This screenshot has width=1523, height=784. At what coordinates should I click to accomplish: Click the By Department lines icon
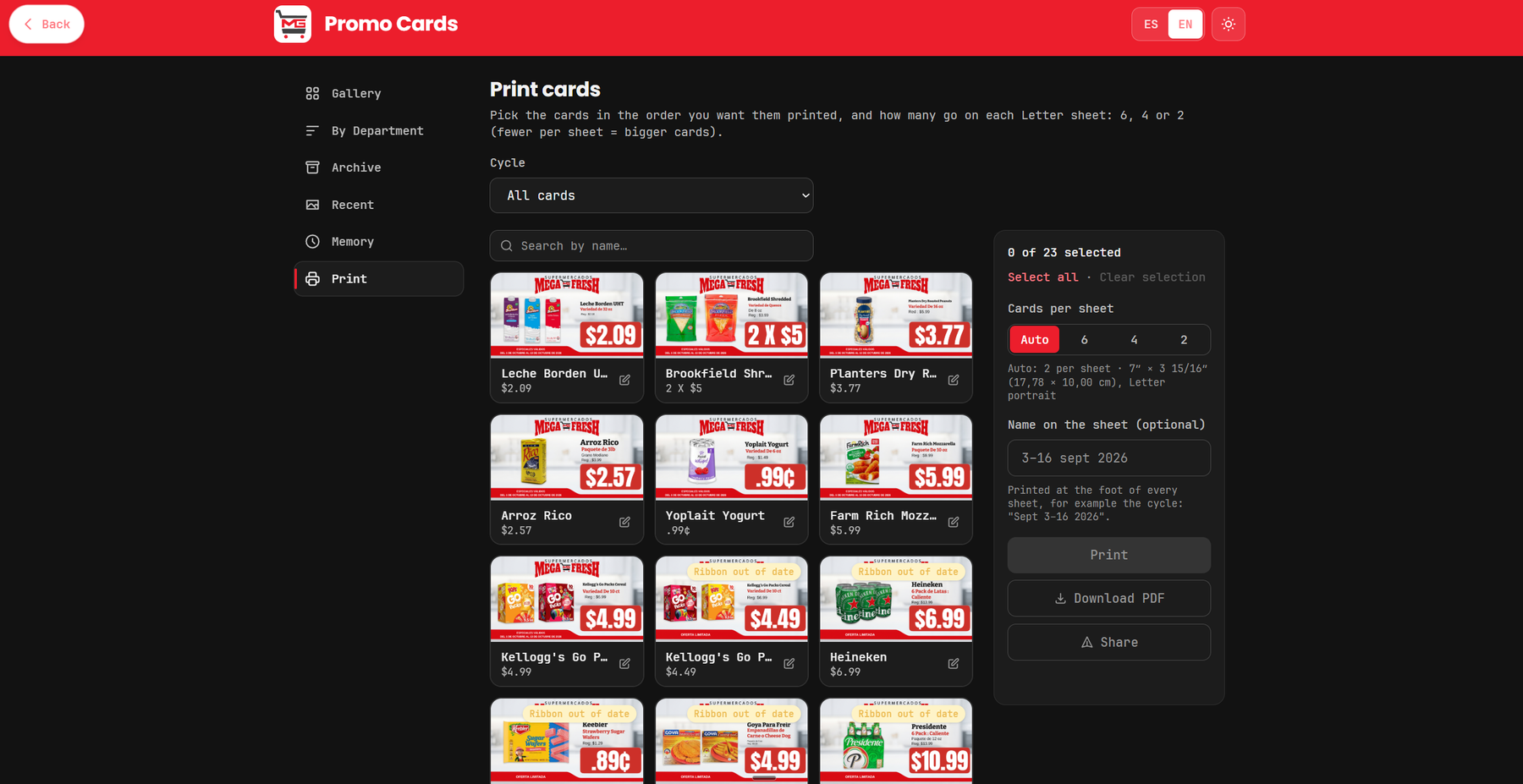312,130
